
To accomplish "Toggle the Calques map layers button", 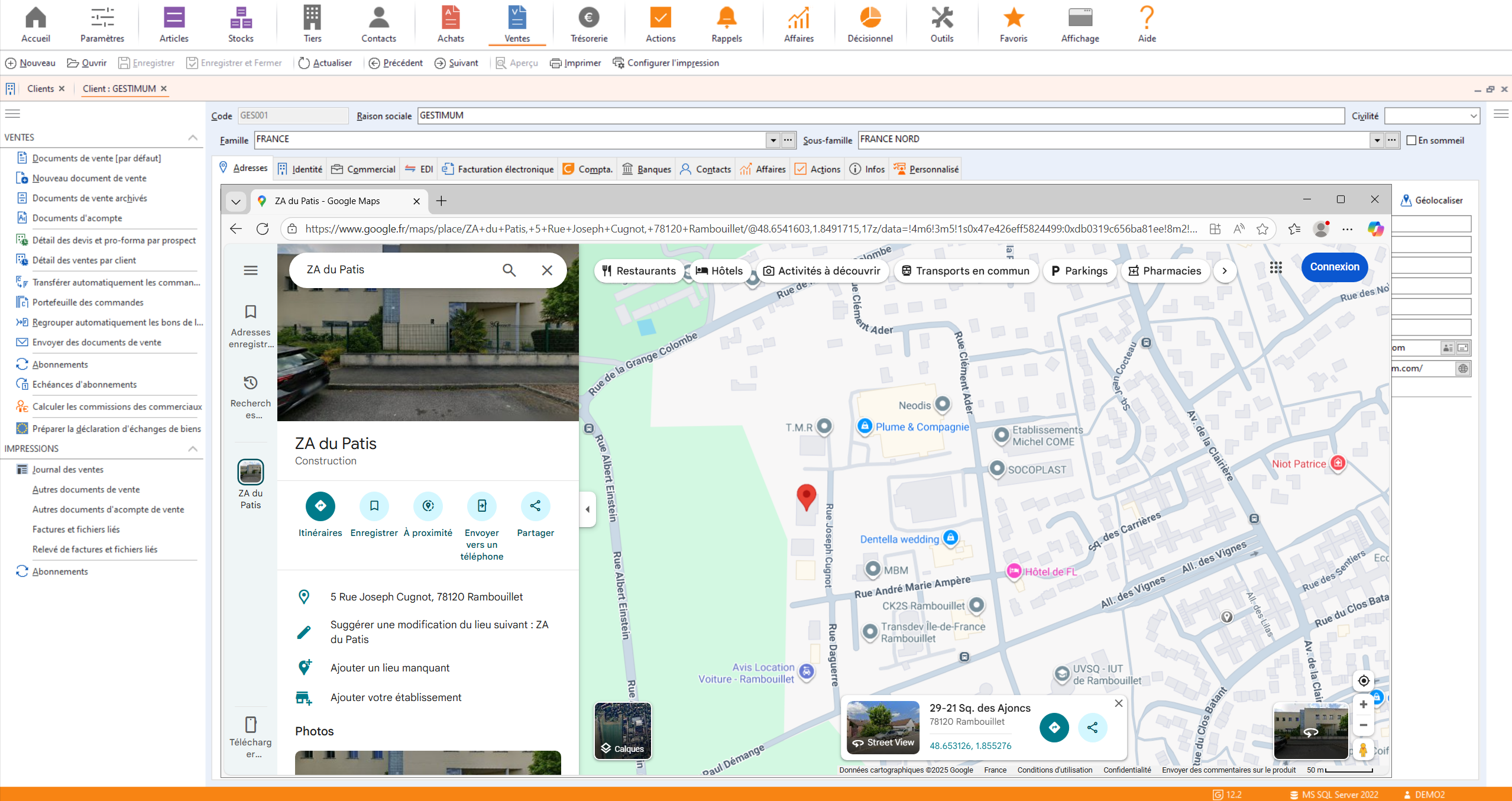I will tap(623, 731).
